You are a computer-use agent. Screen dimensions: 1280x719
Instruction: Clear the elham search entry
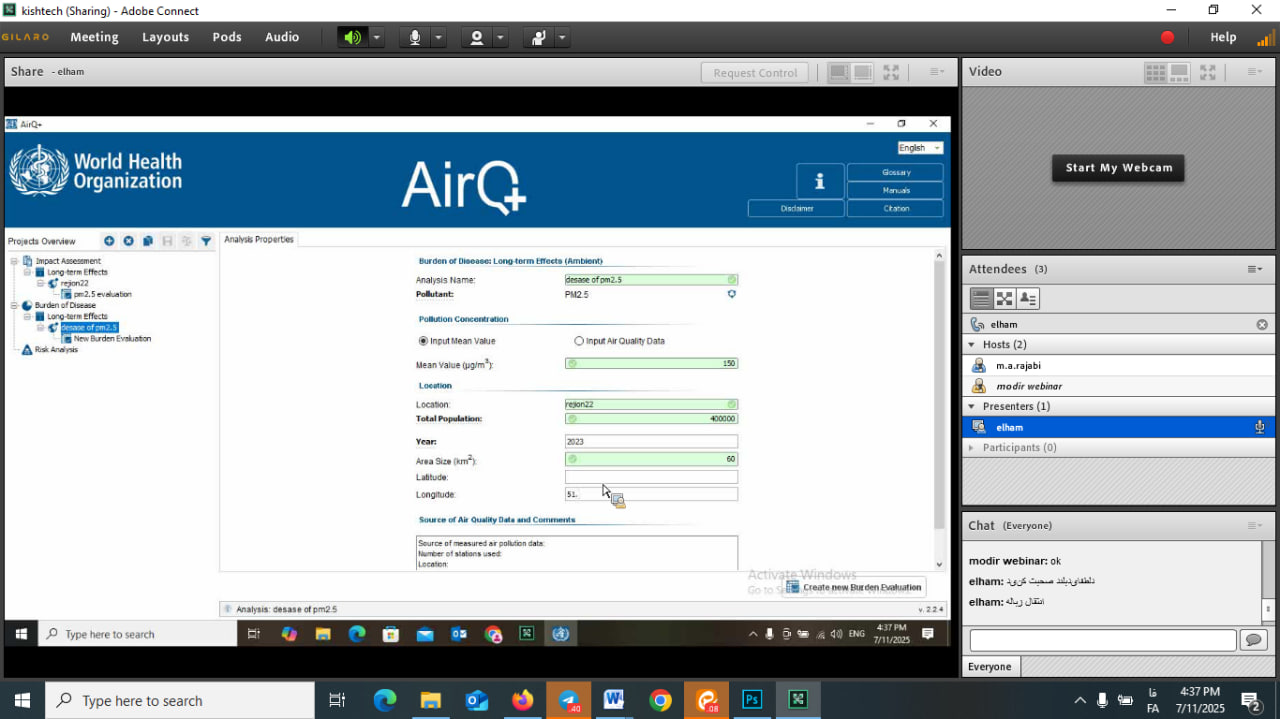pyautogui.click(x=1262, y=324)
